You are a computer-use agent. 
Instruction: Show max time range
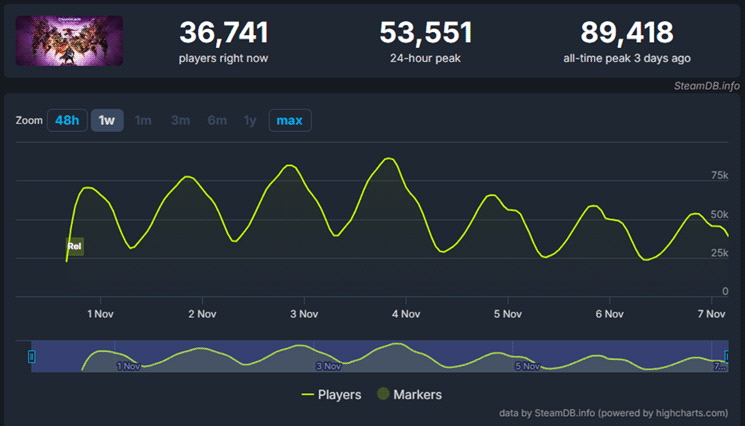pyautogui.click(x=289, y=121)
